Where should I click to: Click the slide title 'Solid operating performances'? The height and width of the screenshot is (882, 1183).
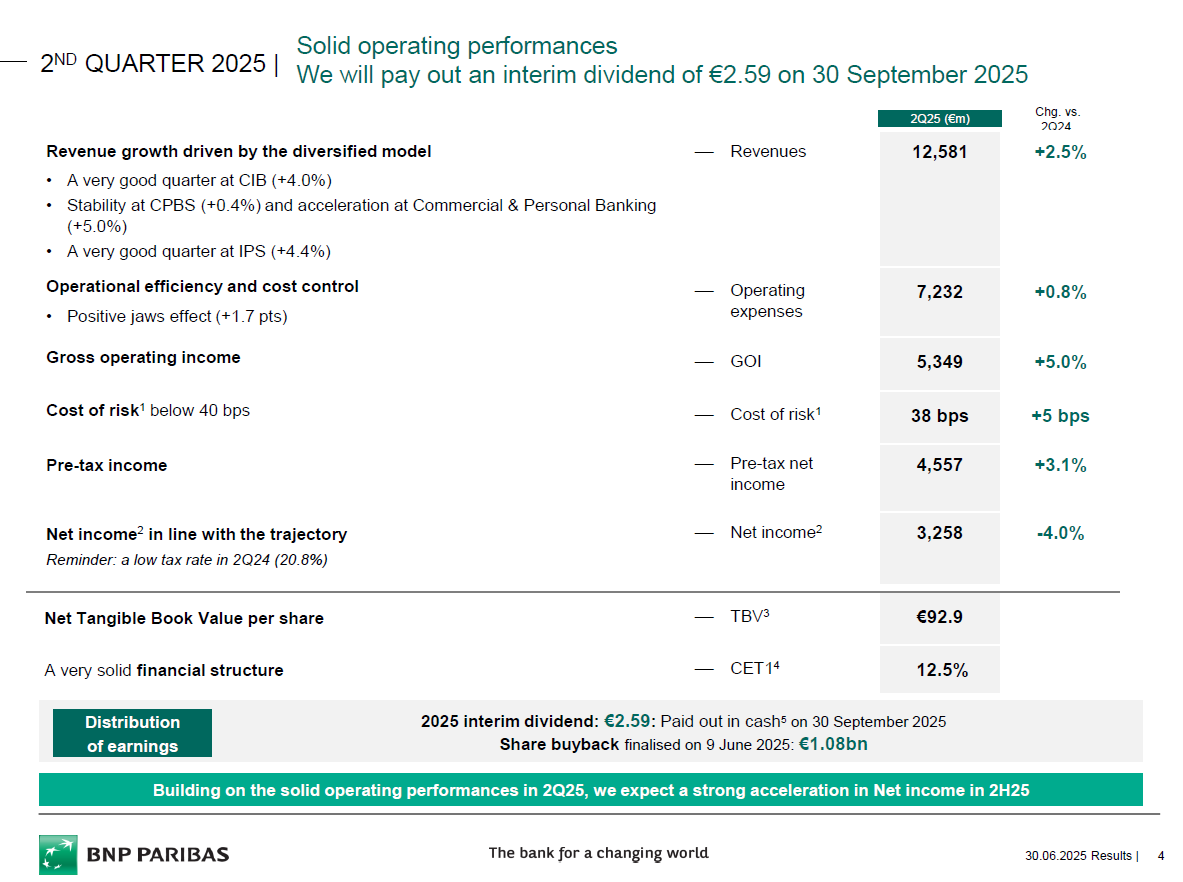pos(457,46)
